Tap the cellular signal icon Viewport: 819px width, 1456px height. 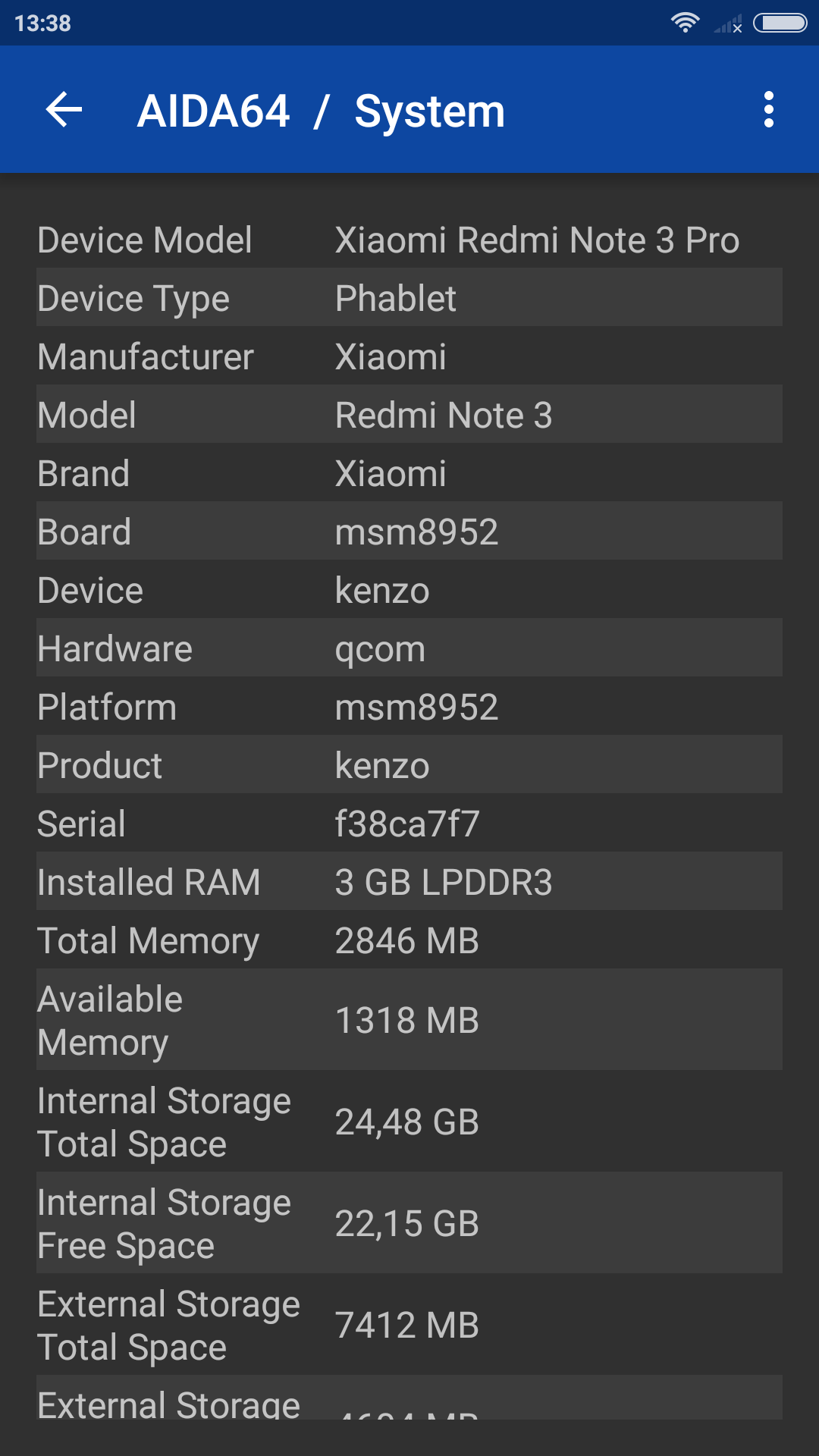728,25
